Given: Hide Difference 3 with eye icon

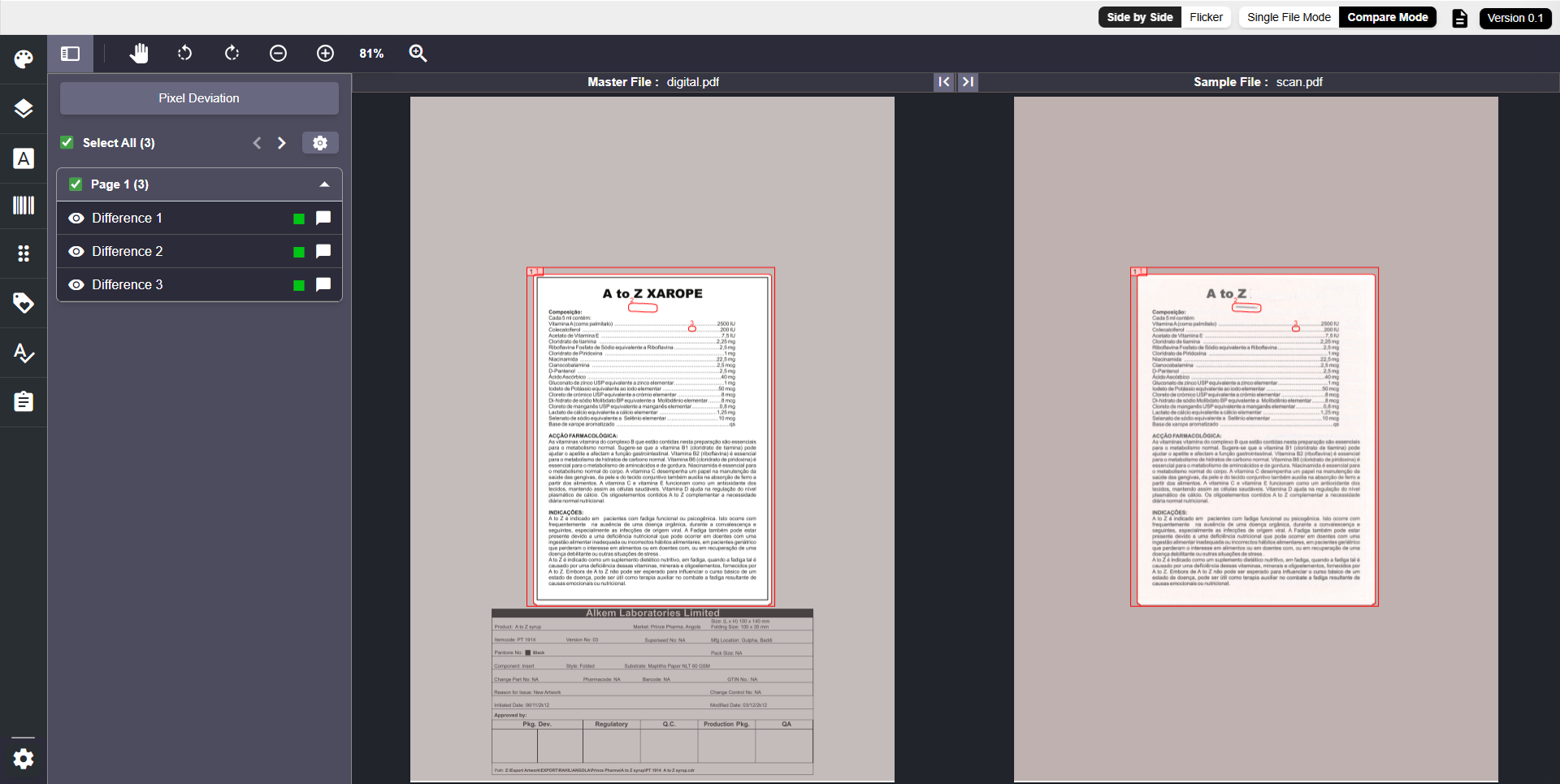Looking at the screenshot, I should pos(76,284).
